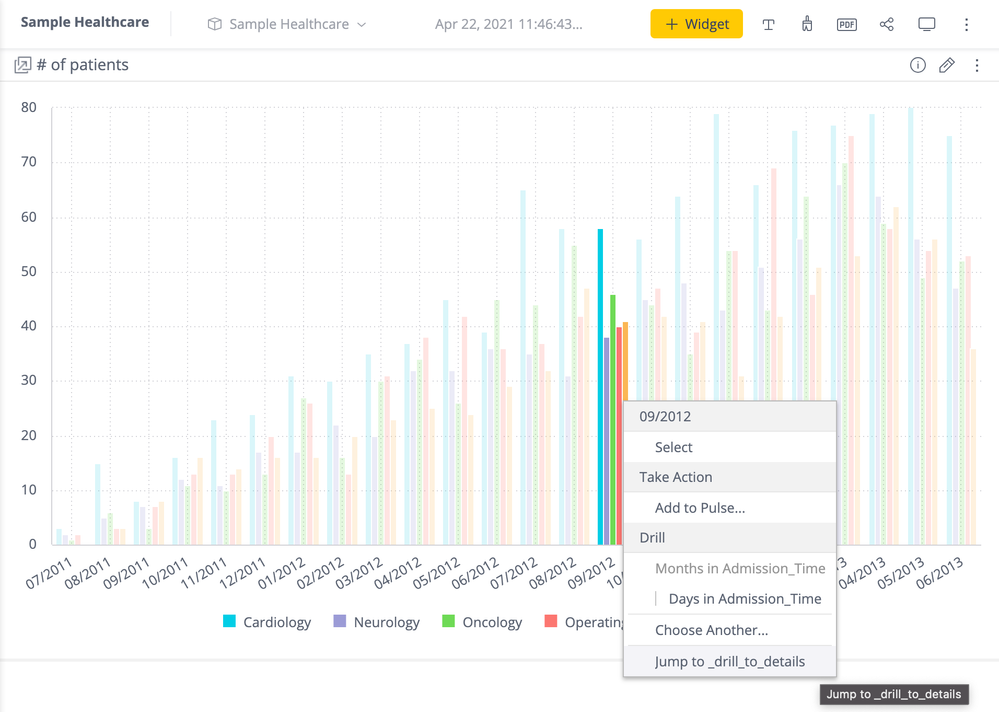Toggle the Cardiology series in the legend
The height and width of the screenshot is (712, 999).
point(277,622)
